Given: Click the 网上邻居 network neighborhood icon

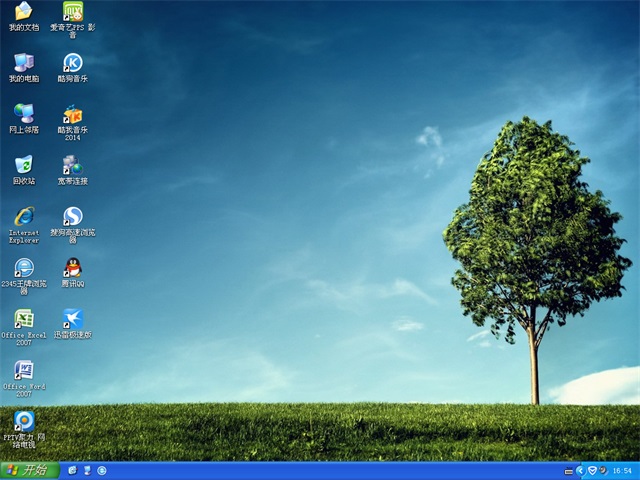Looking at the screenshot, I should click(x=23, y=114).
